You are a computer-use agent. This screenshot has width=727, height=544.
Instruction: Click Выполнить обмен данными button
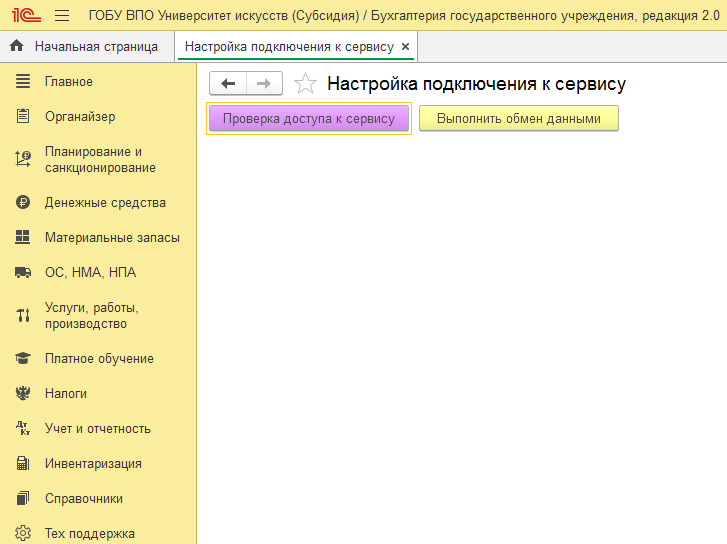pos(519,118)
